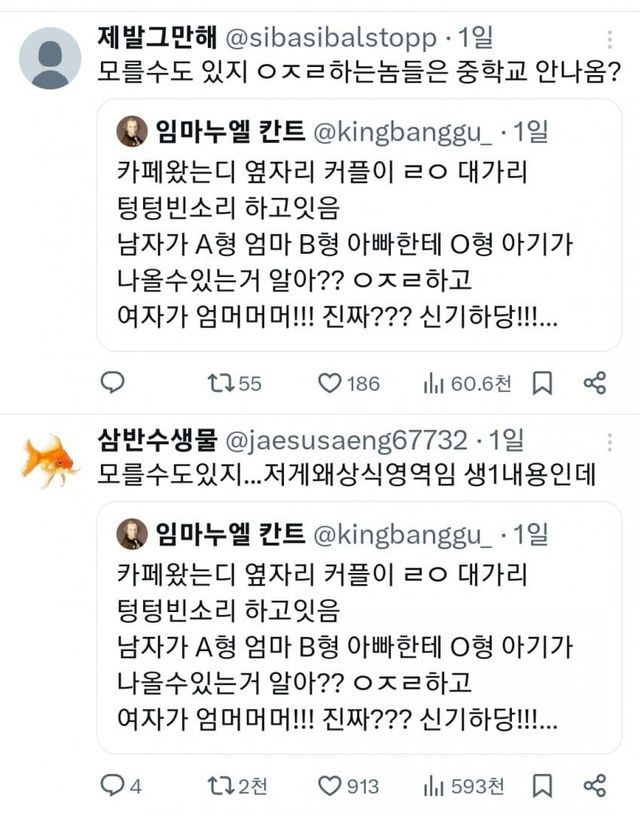Like the tweet with 186 likes
This screenshot has height=816, width=640.
pyautogui.click(x=330, y=383)
